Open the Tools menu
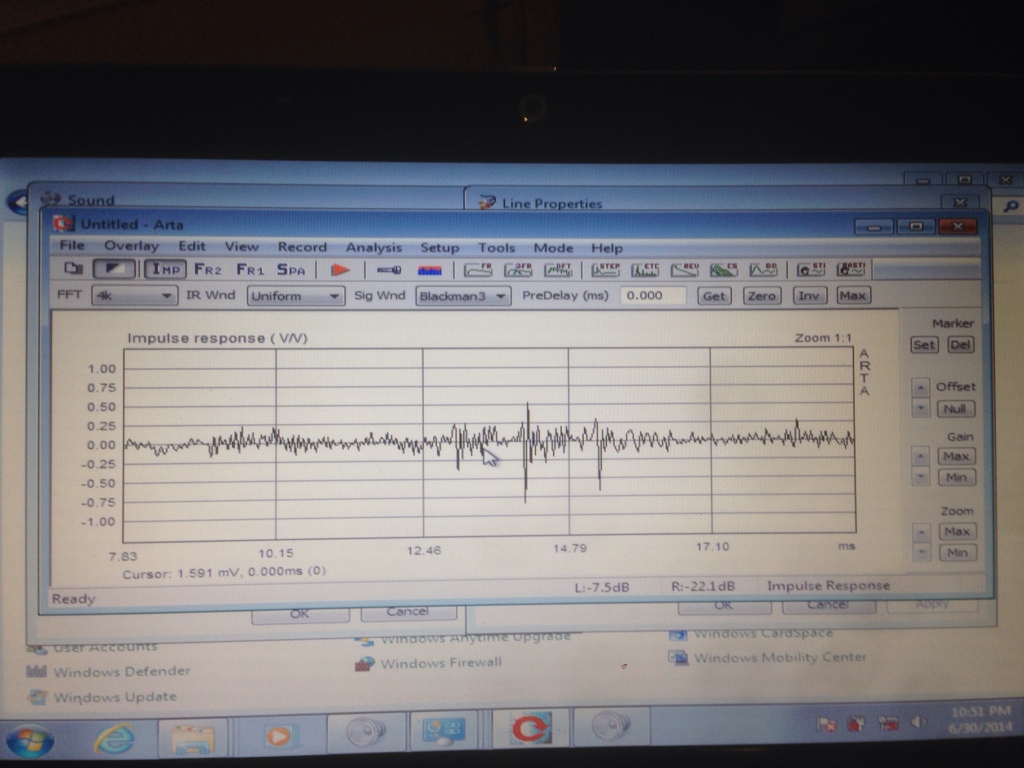 pyautogui.click(x=496, y=248)
